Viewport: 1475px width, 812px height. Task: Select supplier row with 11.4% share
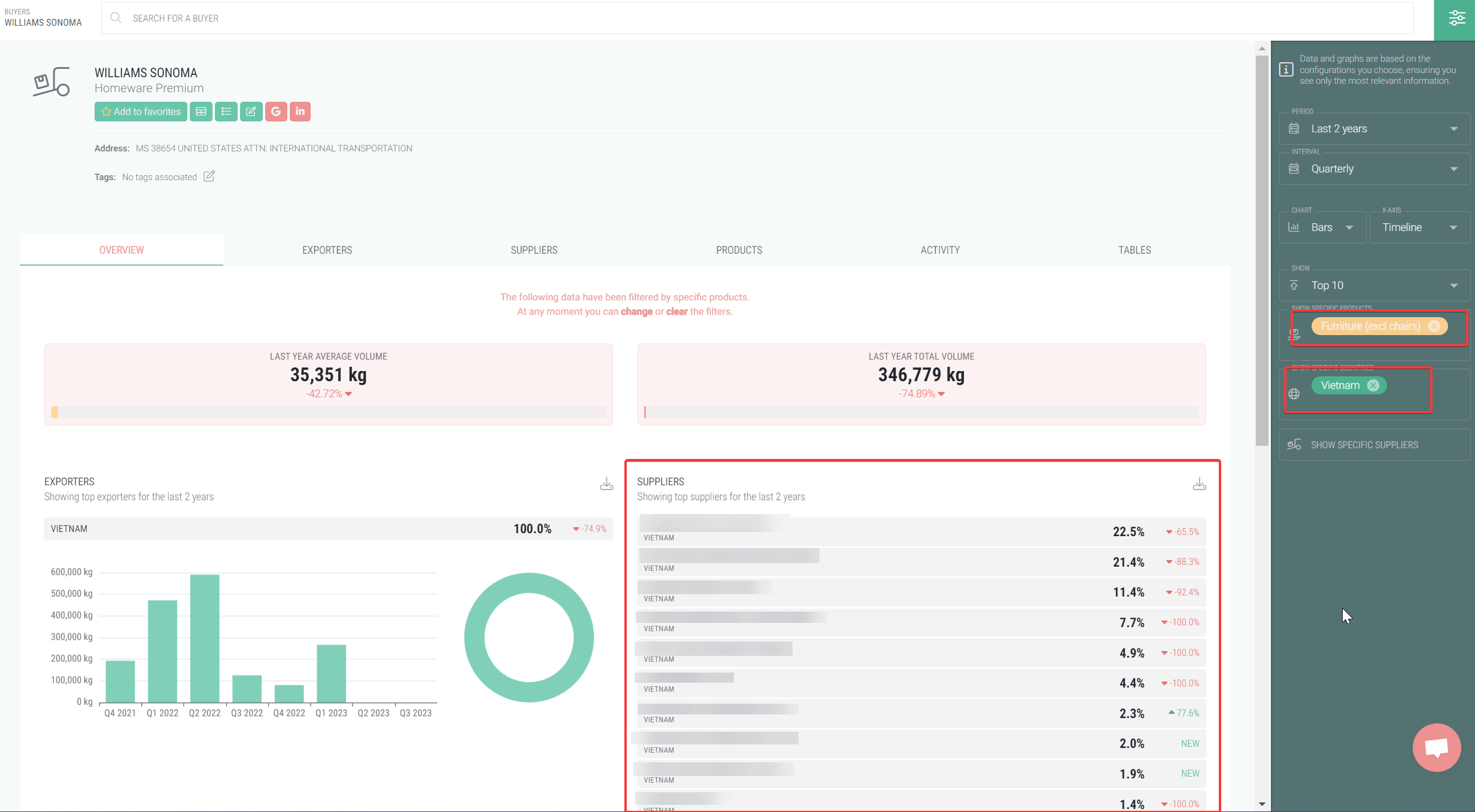pos(921,592)
